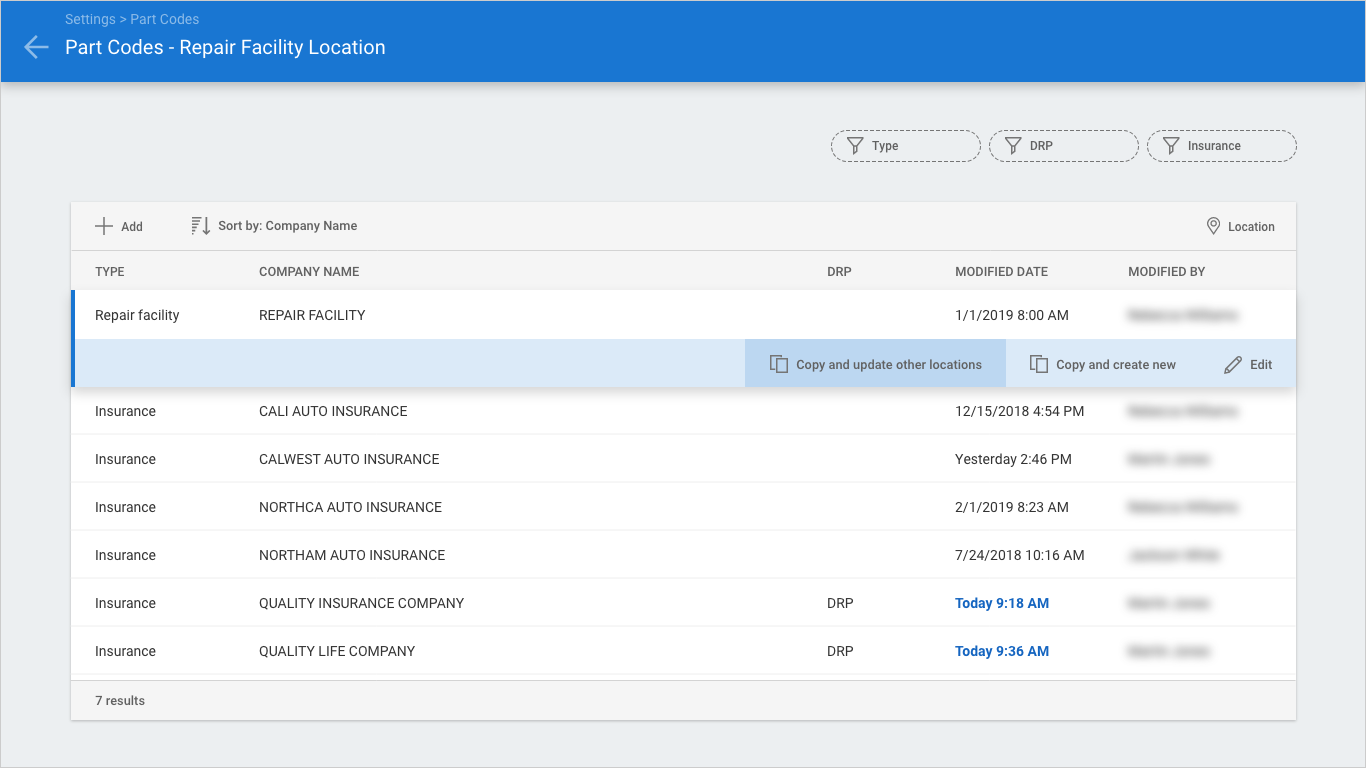Select the QUALITY INSURANCE COMPANY row
The image size is (1366, 768).
(361, 603)
